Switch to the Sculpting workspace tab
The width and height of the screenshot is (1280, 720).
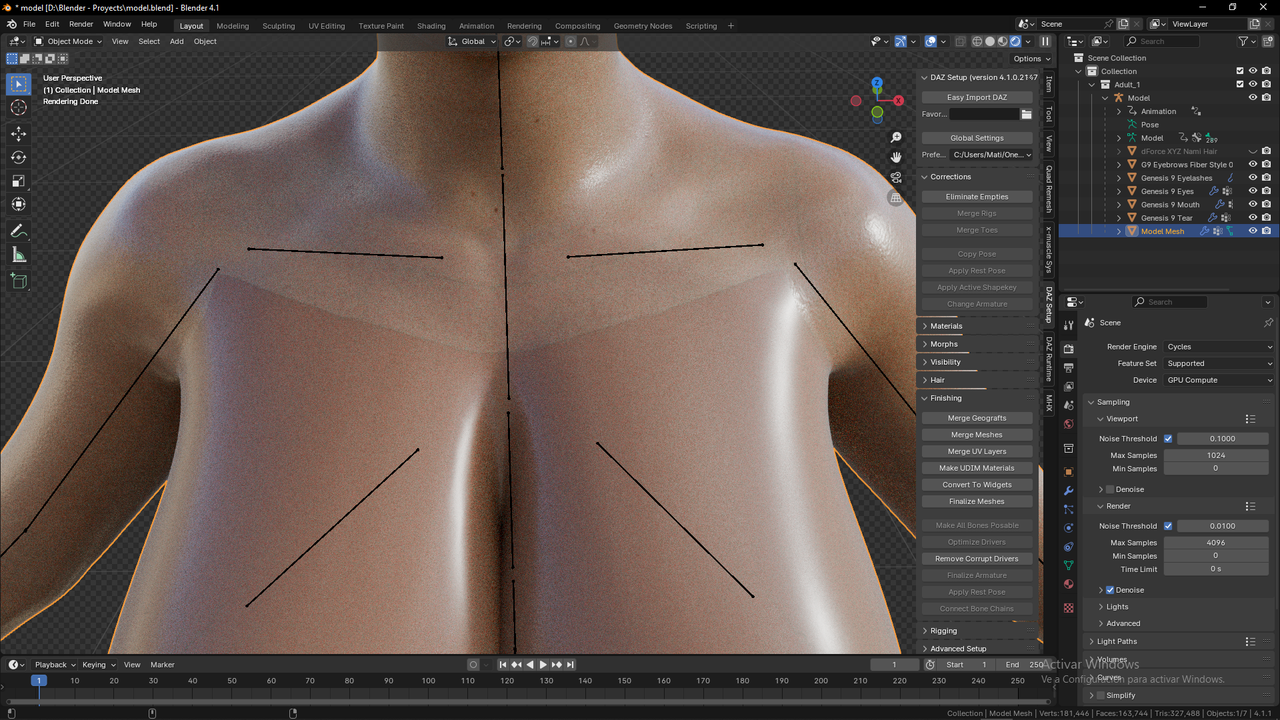[x=279, y=26]
